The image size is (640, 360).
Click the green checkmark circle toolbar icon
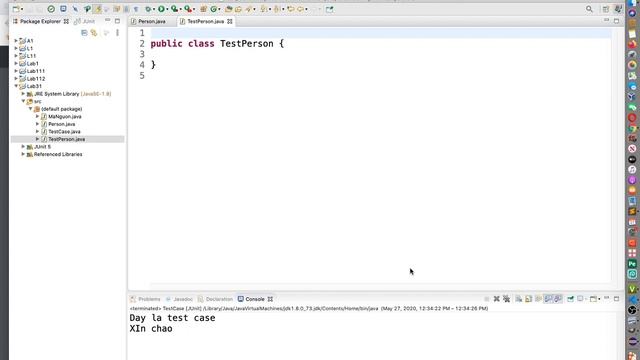[51, 9]
